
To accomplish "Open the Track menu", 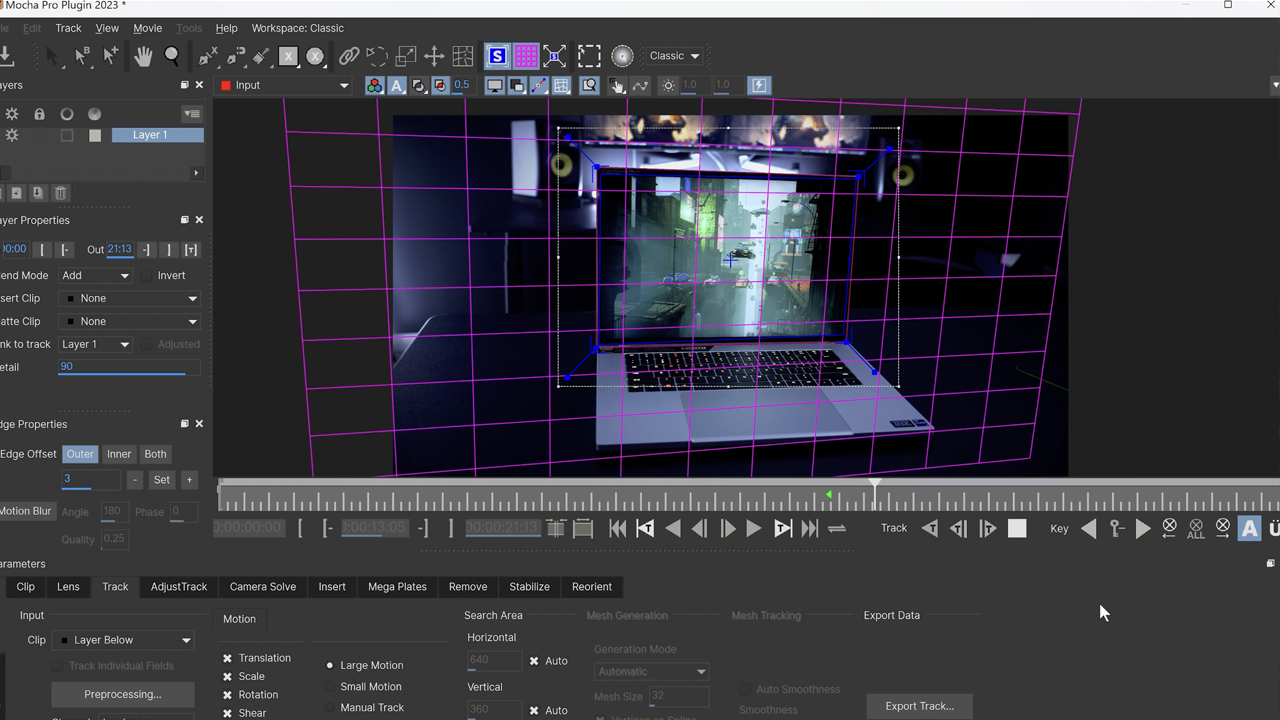I will (x=68, y=28).
